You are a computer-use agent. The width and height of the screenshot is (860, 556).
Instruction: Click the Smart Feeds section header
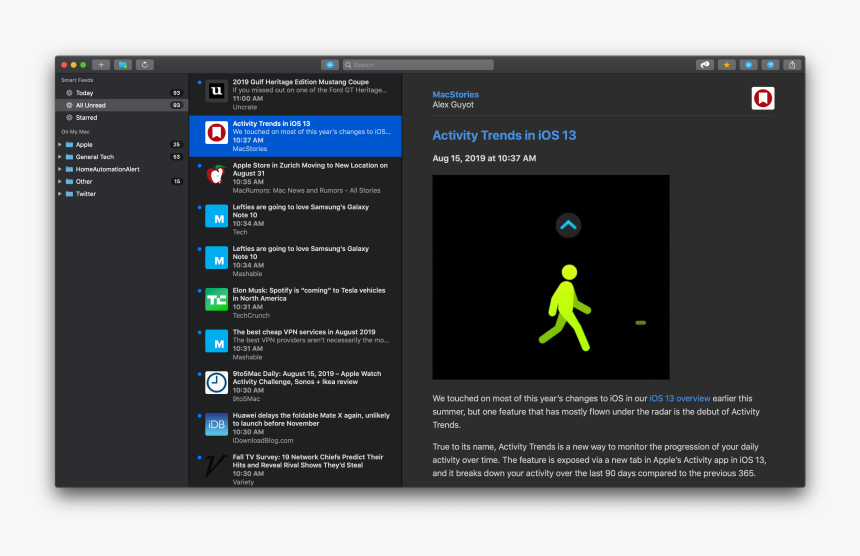pos(77,80)
